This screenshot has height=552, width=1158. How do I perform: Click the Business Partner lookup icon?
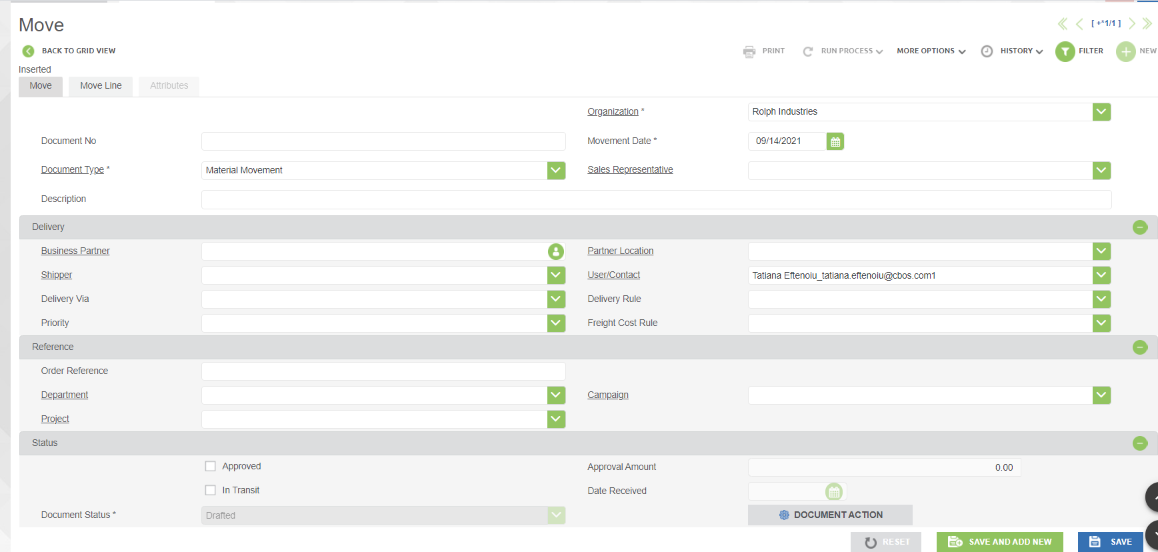tap(556, 252)
